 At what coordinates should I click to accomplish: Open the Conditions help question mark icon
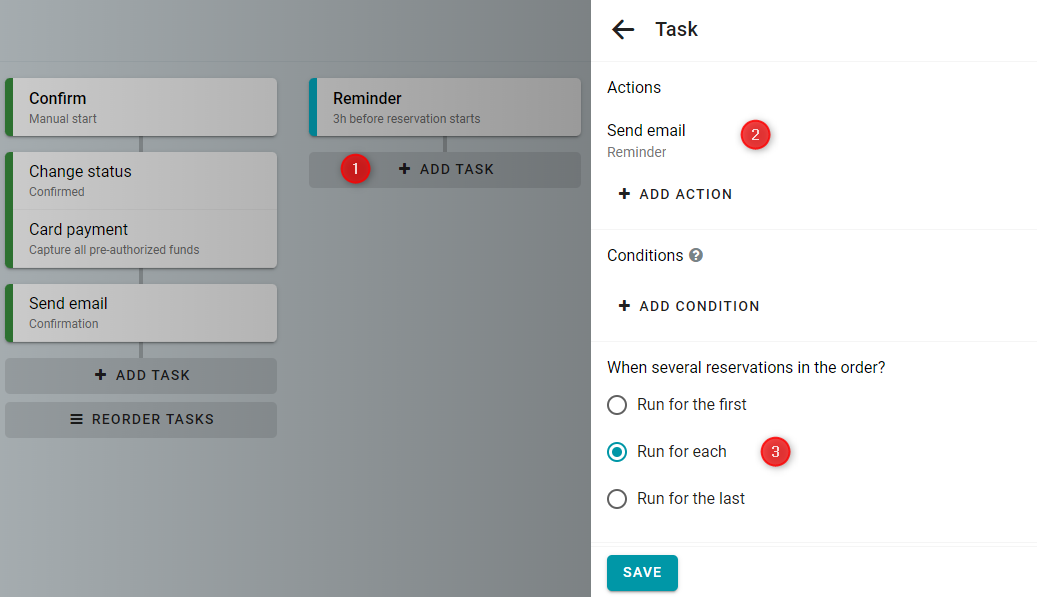pyautogui.click(x=696, y=255)
